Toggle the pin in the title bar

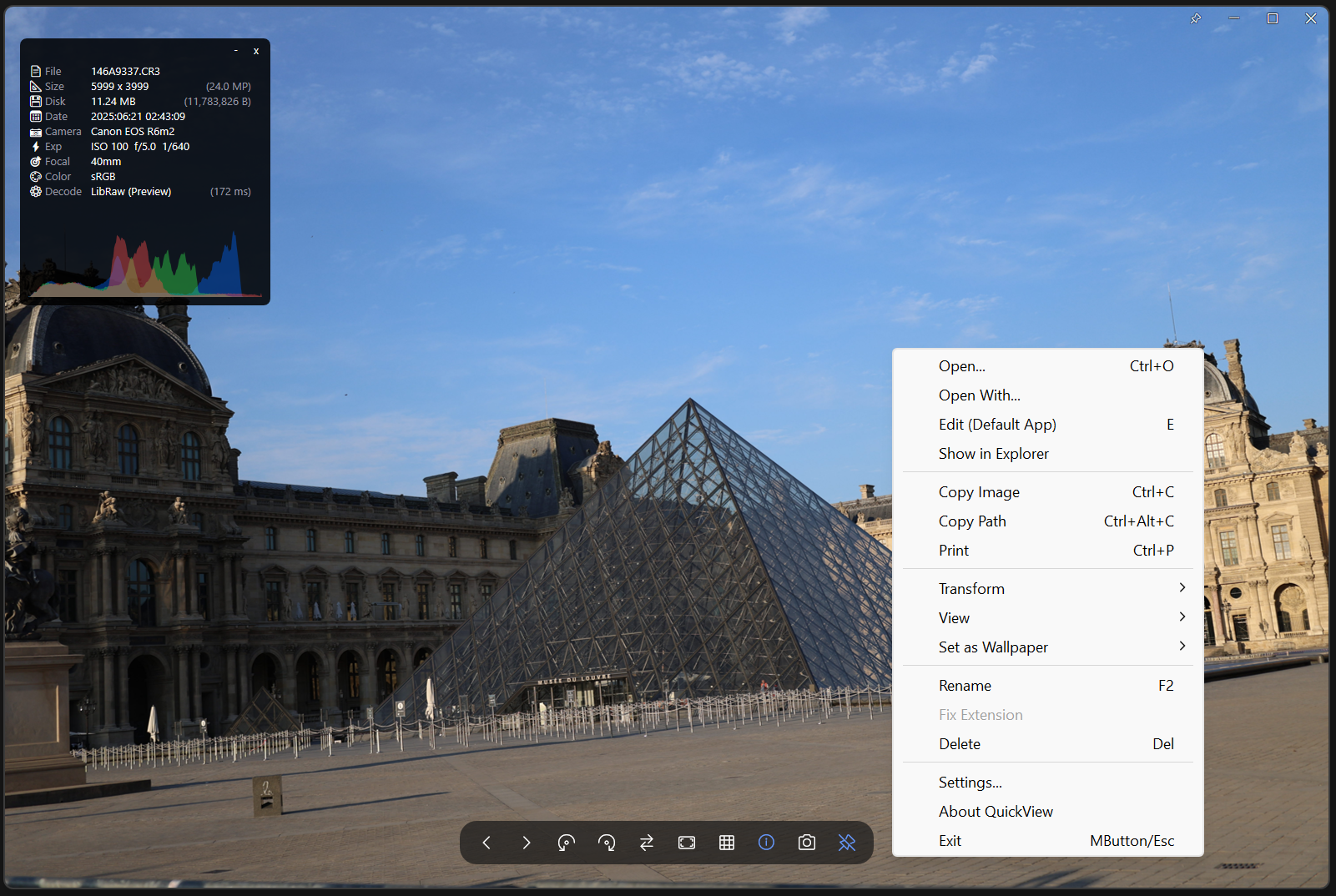pos(1196,18)
